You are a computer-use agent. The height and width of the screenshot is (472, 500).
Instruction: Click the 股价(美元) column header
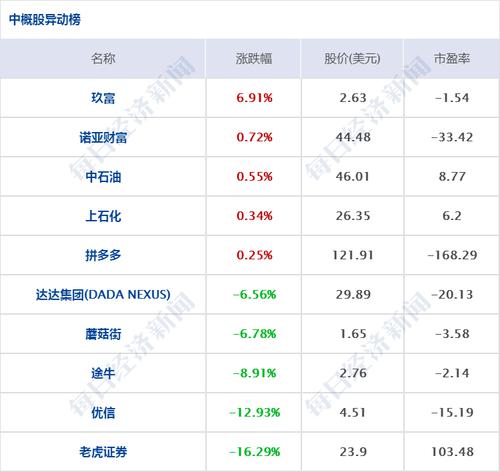pos(352,59)
